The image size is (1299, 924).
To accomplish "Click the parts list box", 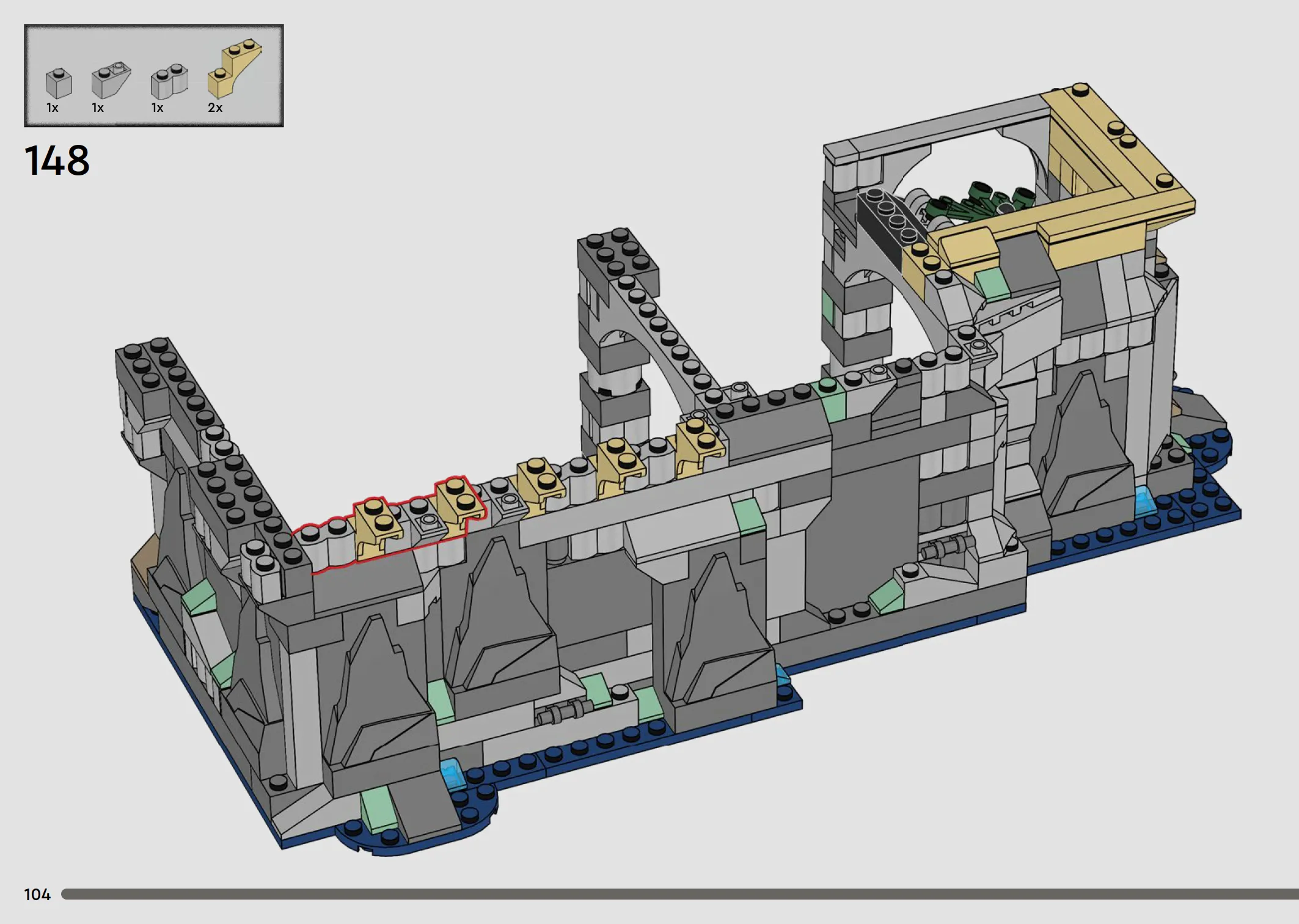I will pos(154,76).
